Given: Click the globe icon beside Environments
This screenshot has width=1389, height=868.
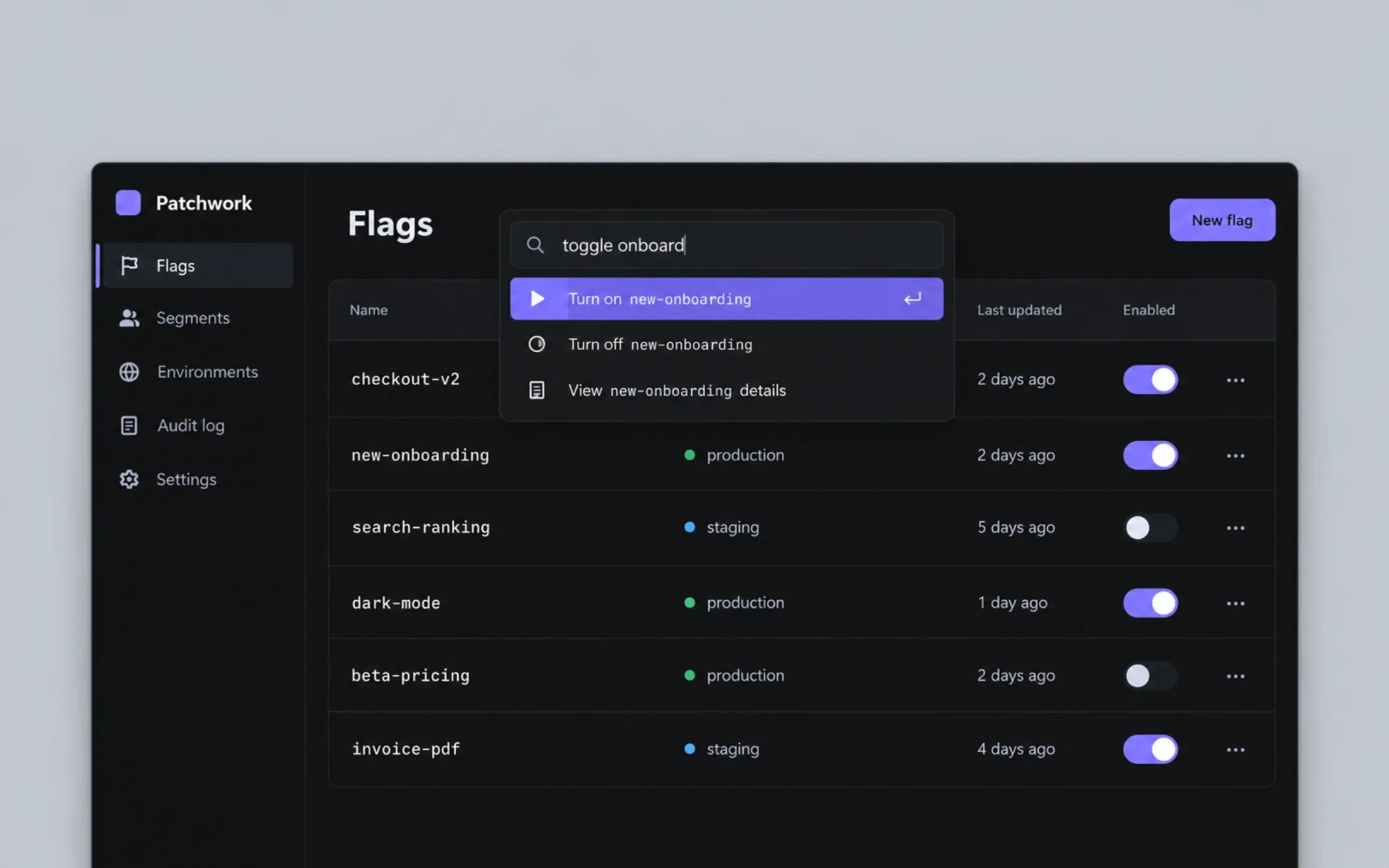Looking at the screenshot, I should coord(129,372).
